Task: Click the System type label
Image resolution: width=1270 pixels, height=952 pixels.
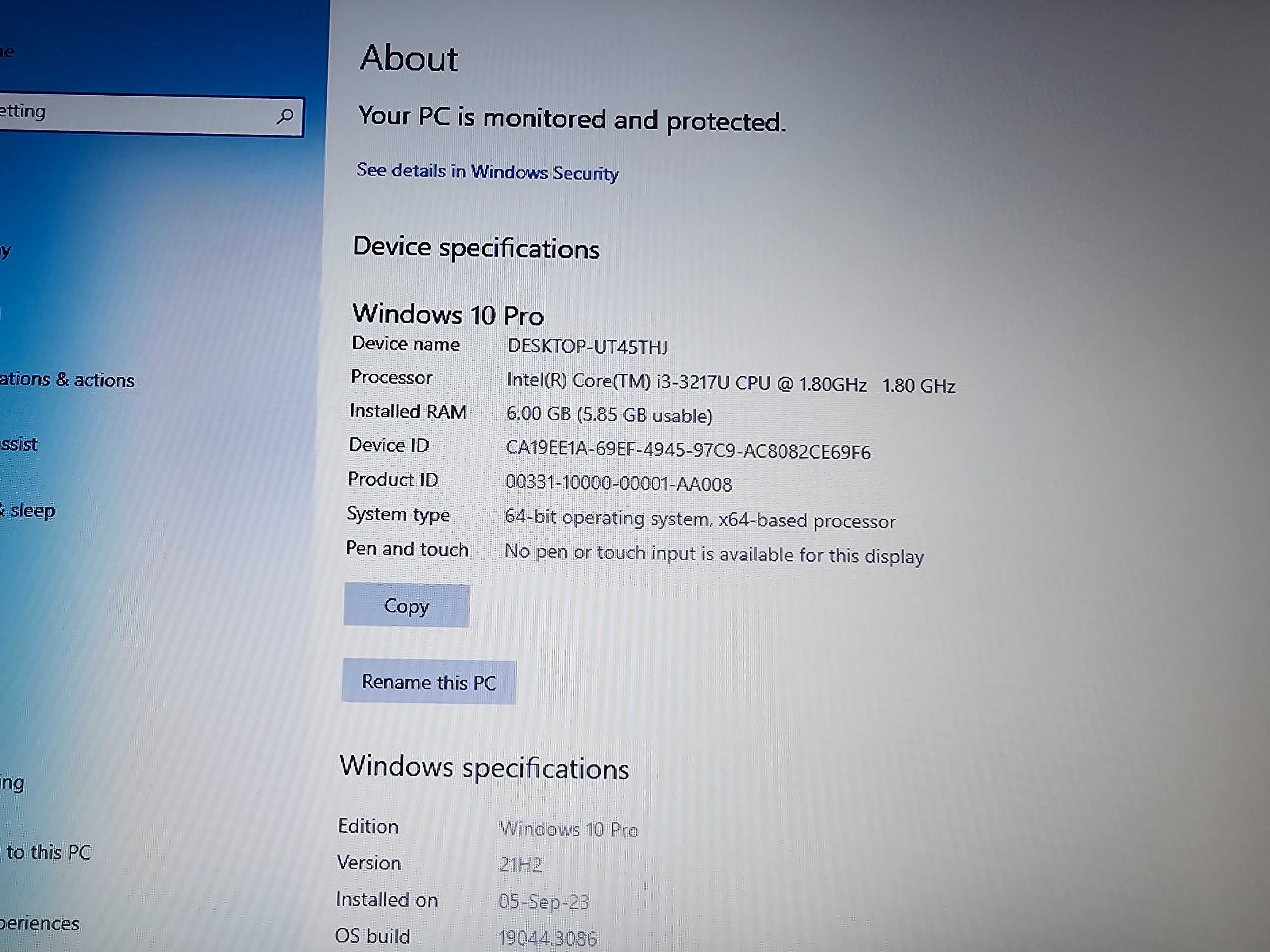Action: point(398,514)
